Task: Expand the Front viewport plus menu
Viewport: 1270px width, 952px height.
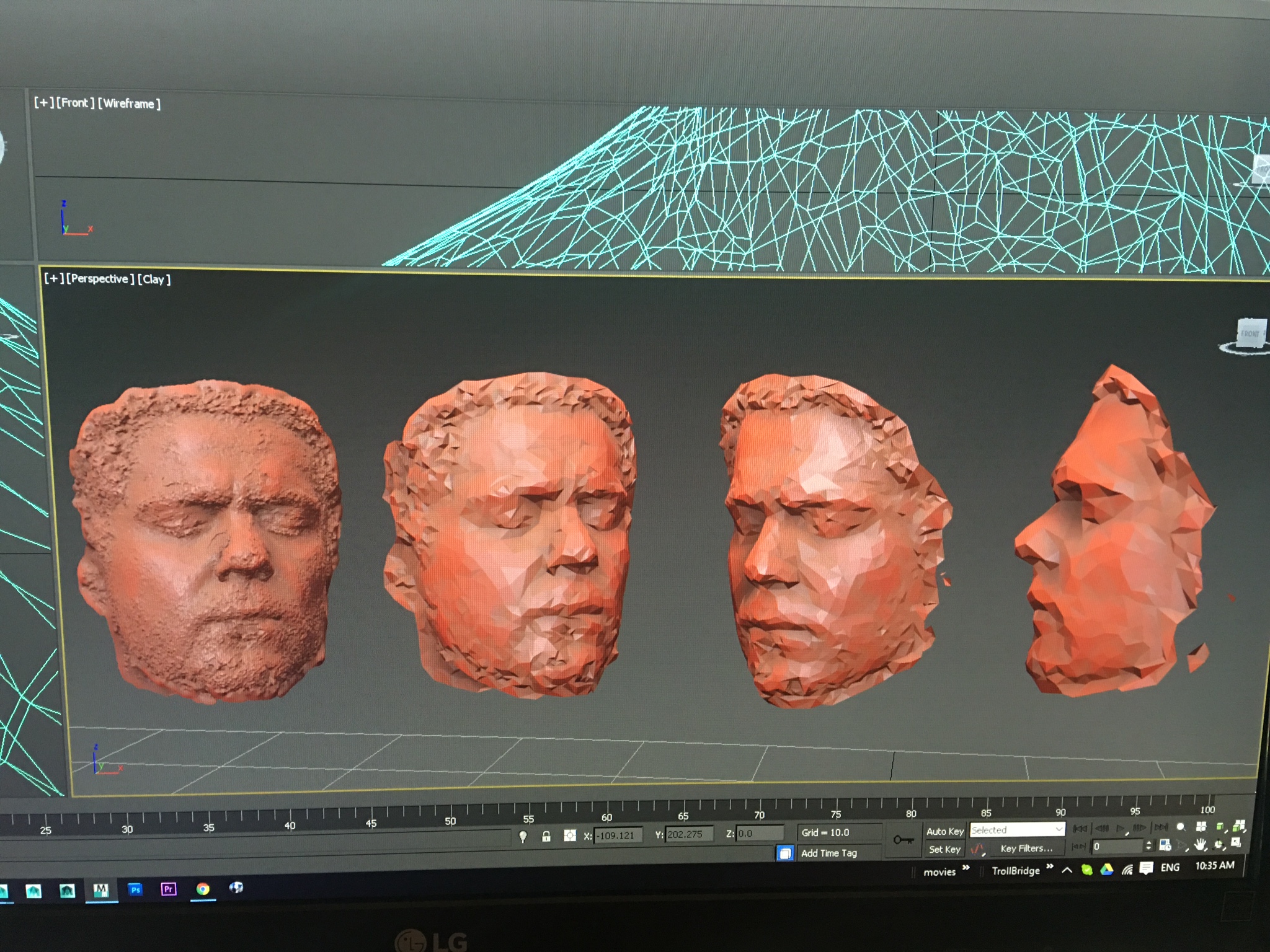Action: (x=43, y=102)
